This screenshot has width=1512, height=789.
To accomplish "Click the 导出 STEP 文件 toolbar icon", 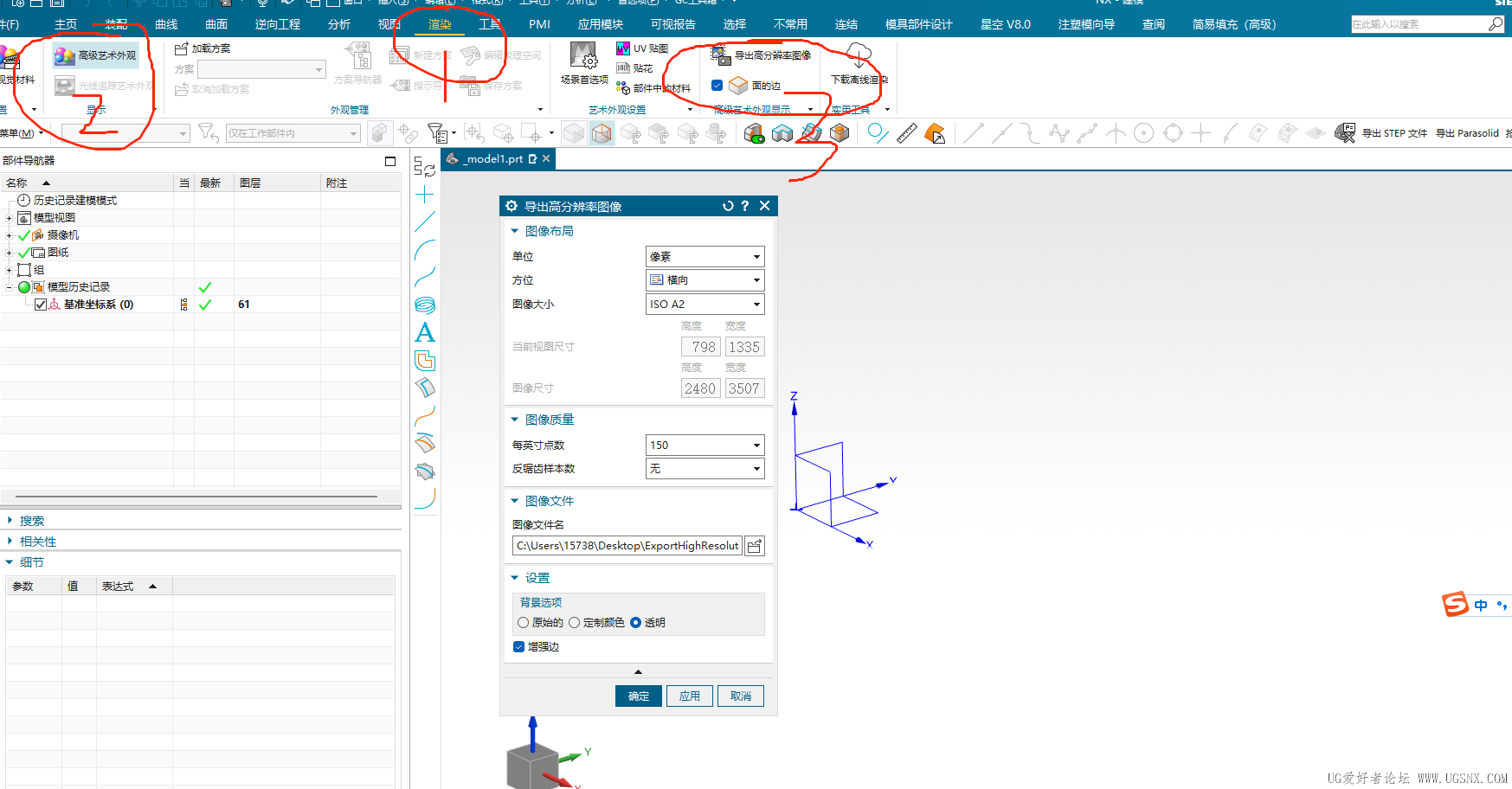I will click(x=1347, y=132).
